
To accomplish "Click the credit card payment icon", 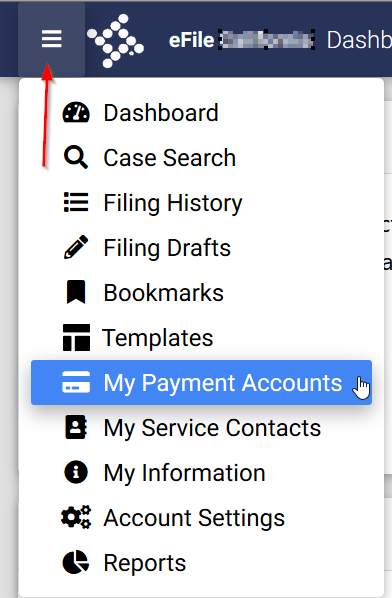I will click(x=76, y=382).
